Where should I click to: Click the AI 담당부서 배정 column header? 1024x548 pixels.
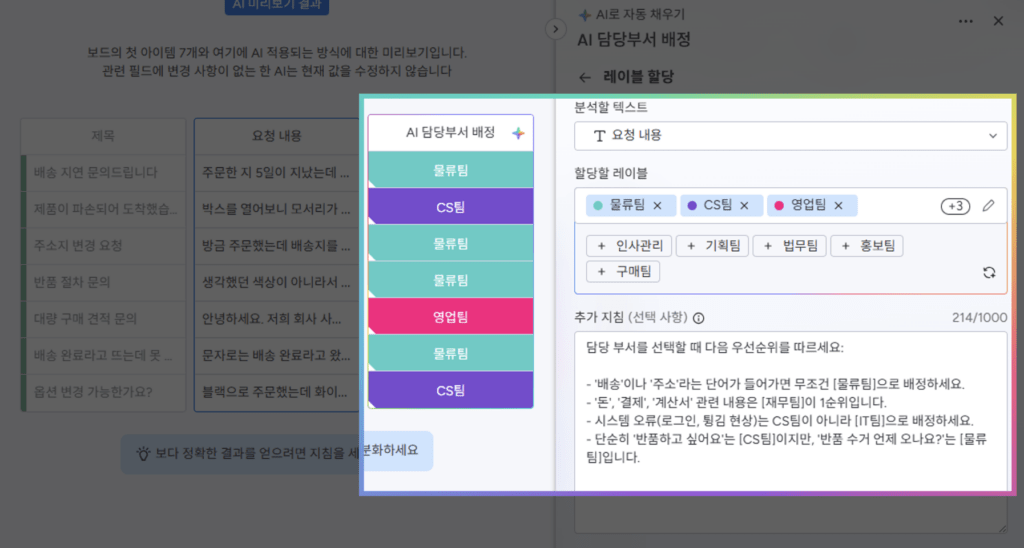450,133
